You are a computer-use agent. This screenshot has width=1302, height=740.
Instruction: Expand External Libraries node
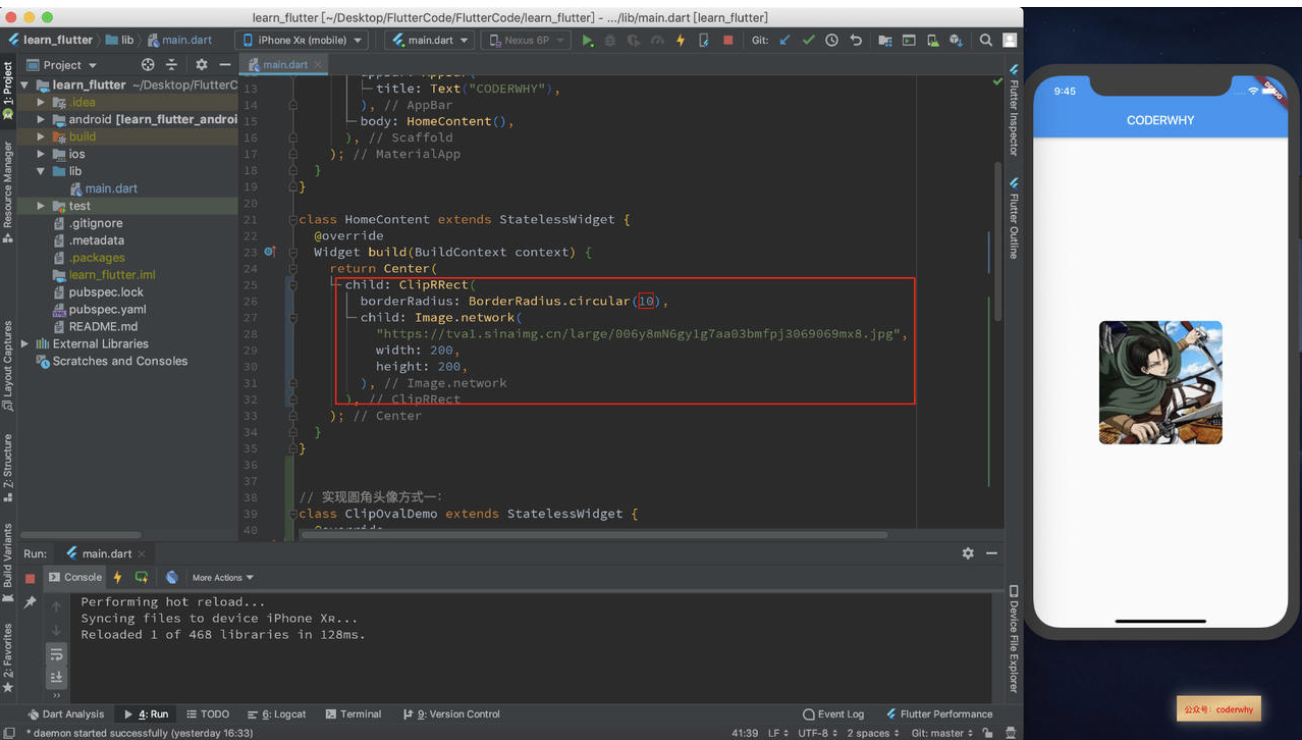pos(25,343)
